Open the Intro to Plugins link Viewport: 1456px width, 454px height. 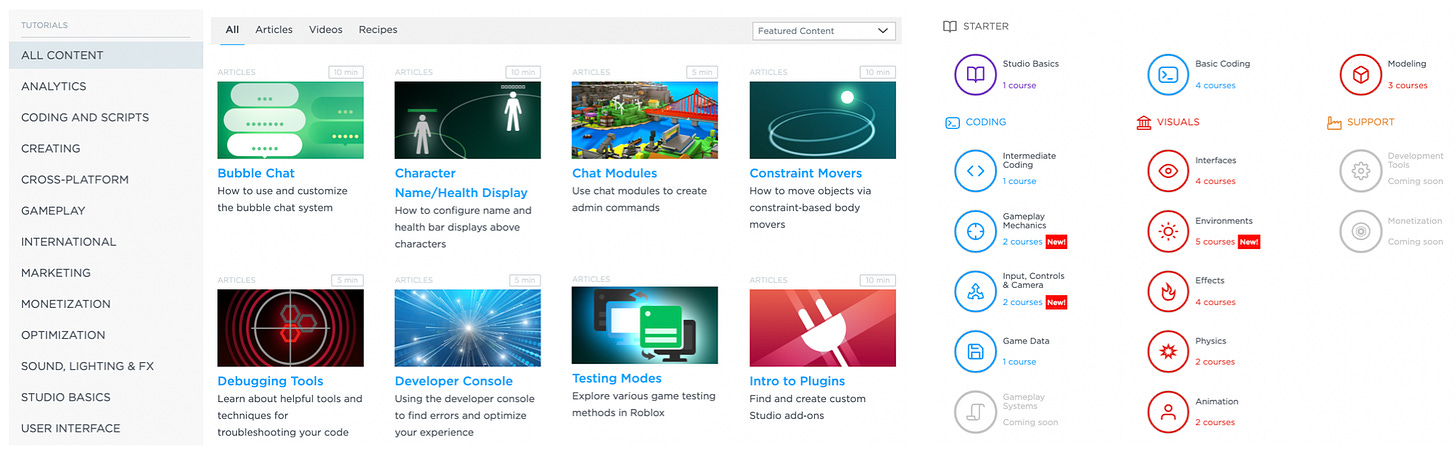point(797,381)
